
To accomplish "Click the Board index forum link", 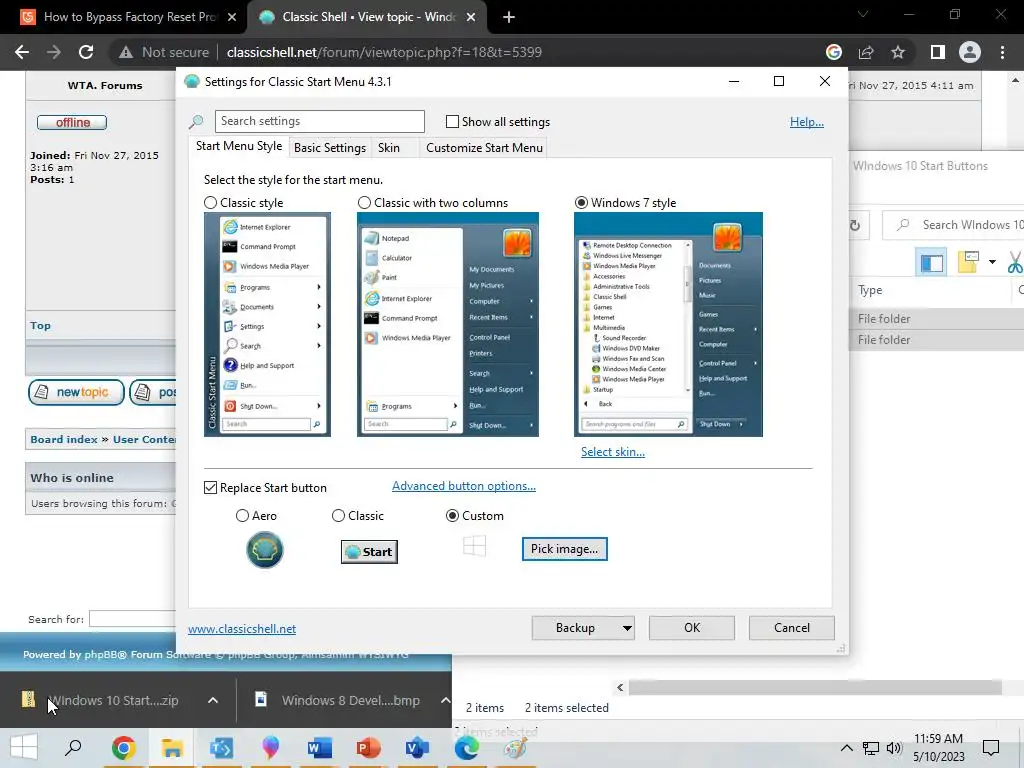I will click(x=64, y=440).
